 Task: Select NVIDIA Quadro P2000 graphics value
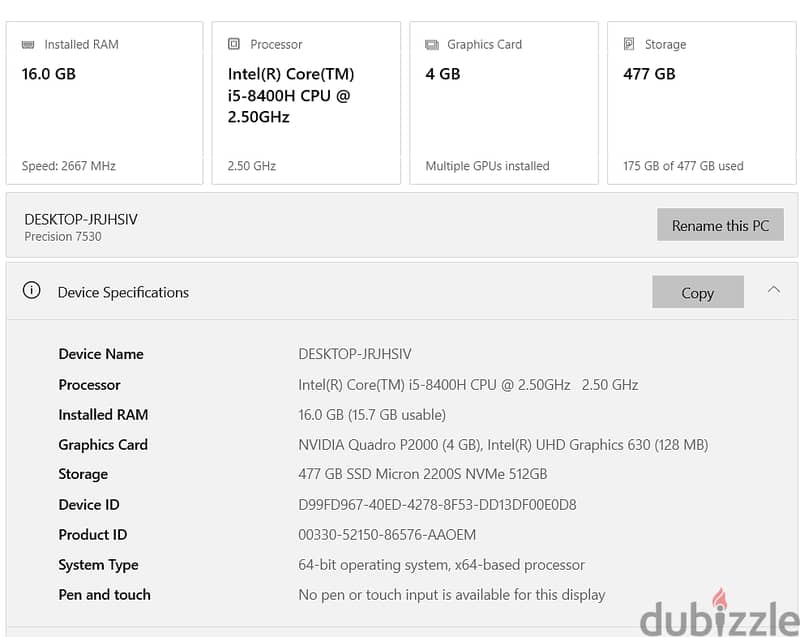pyautogui.click(x=503, y=445)
